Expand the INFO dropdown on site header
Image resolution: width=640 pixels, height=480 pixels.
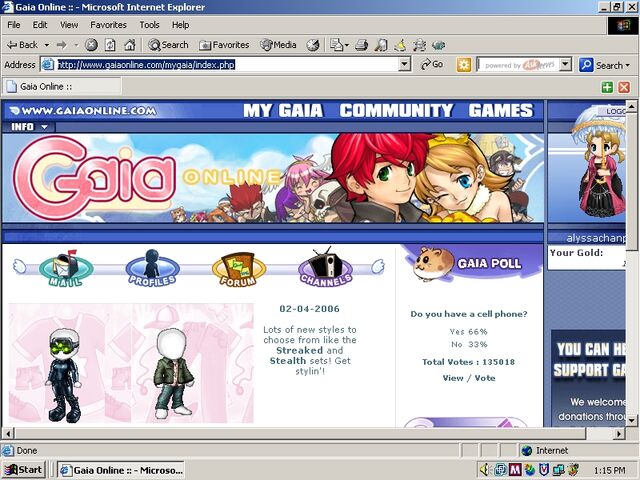click(x=29, y=127)
